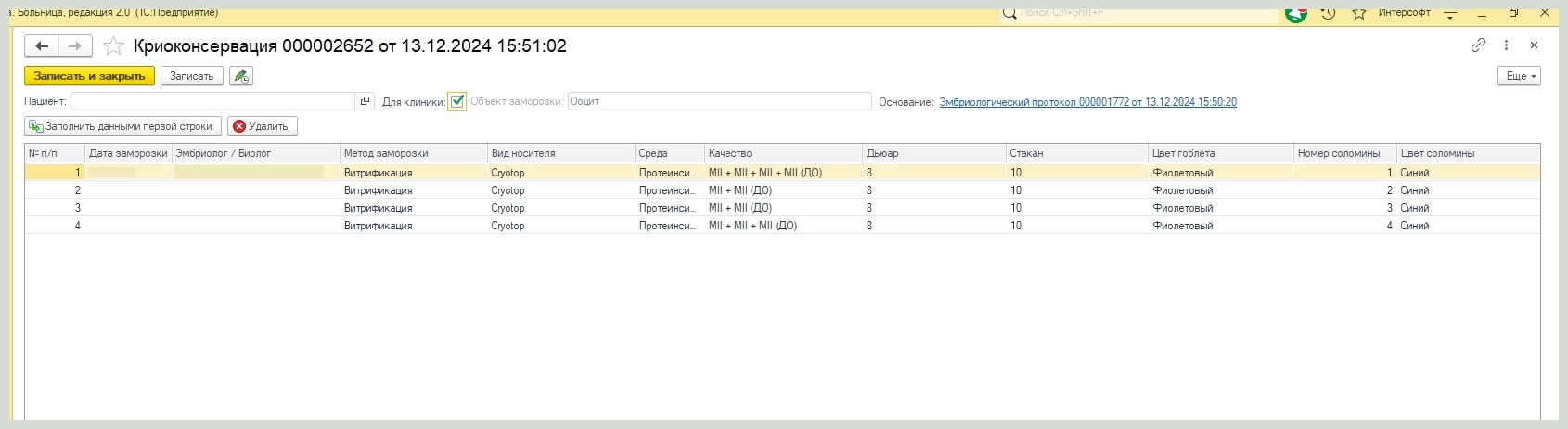Restore the application window size
Screen dimensions: 1568x429
coord(1514,13)
